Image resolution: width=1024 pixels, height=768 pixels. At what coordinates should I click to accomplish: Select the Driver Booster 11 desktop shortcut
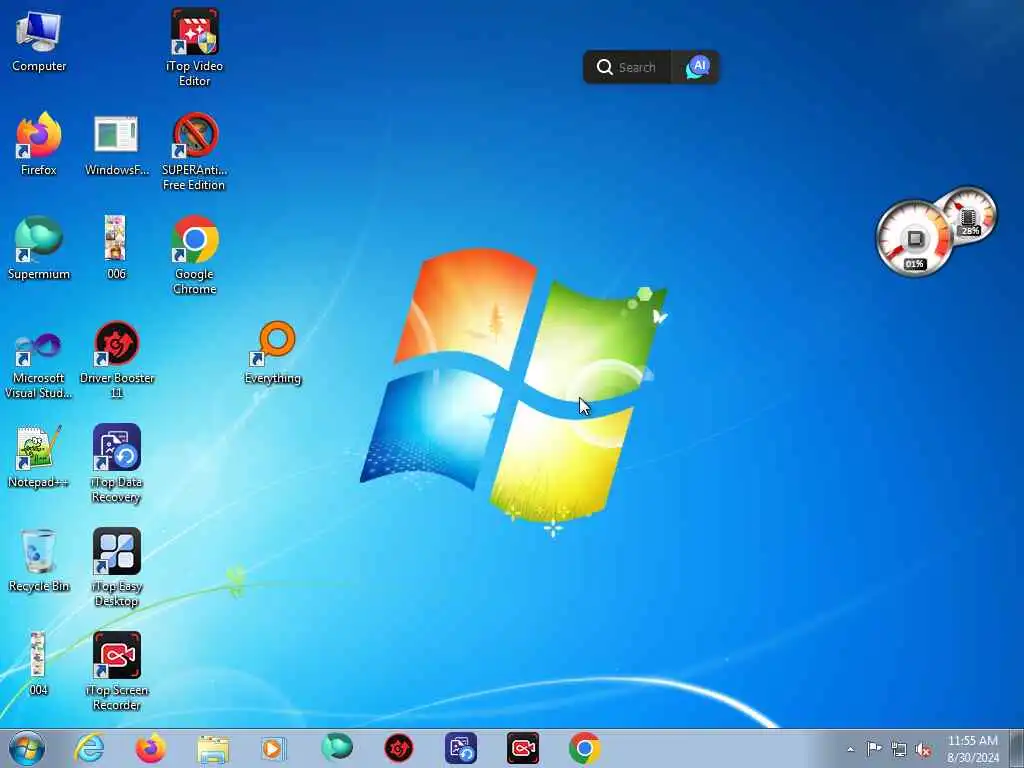point(117,359)
